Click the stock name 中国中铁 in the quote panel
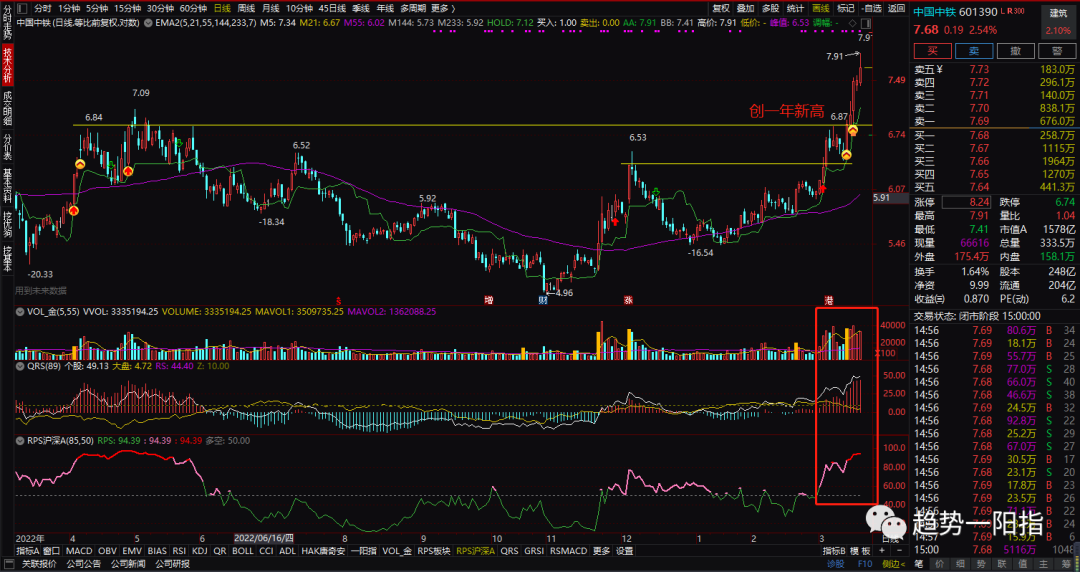 tap(935, 12)
